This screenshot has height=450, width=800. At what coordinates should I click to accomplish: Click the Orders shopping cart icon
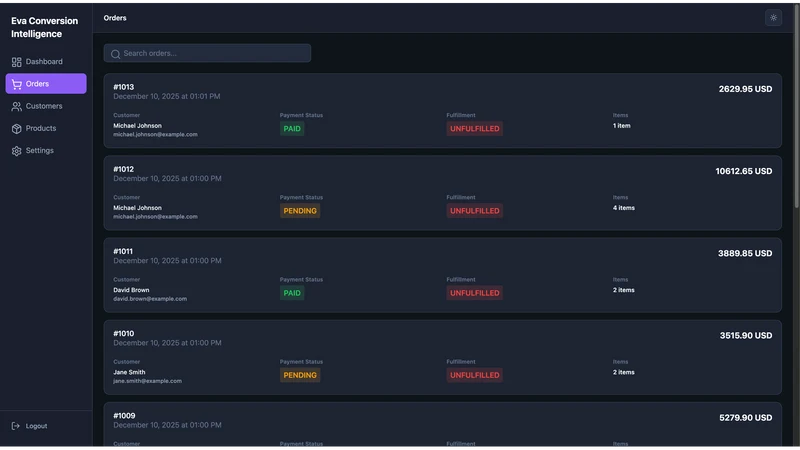(16, 84)
